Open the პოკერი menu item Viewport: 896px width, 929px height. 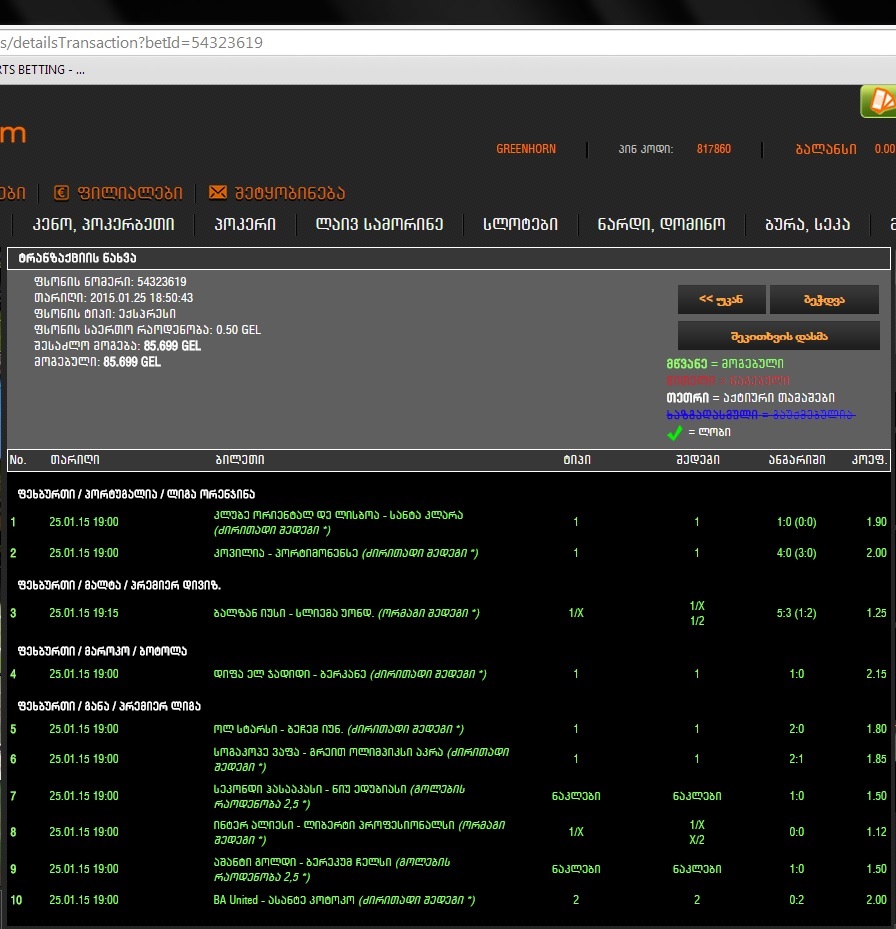[245, 225]
